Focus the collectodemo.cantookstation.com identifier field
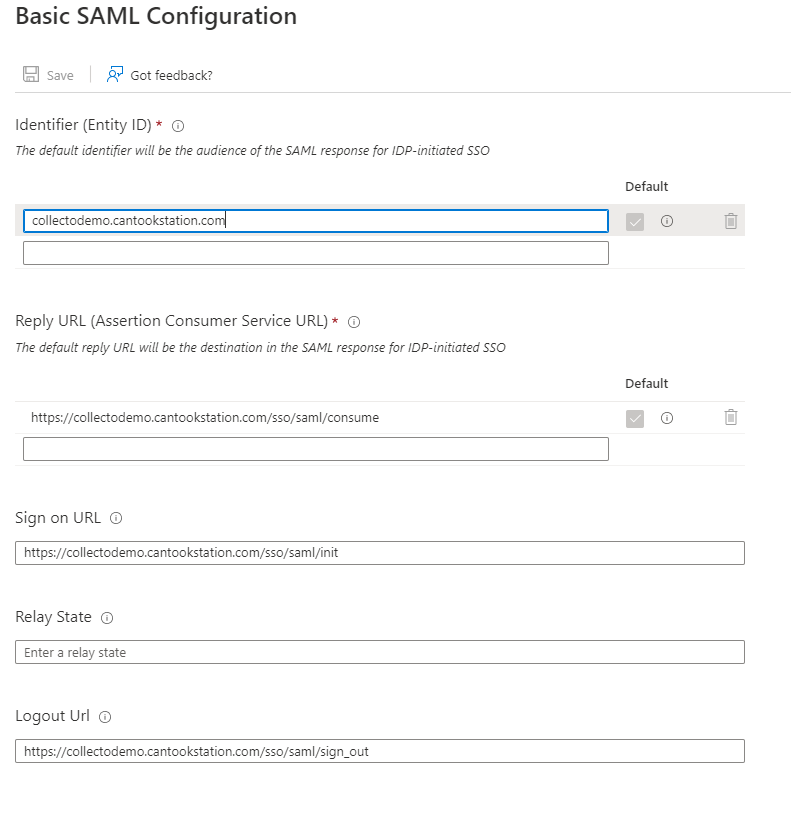 pyautogui.click(x=316, y=221)
